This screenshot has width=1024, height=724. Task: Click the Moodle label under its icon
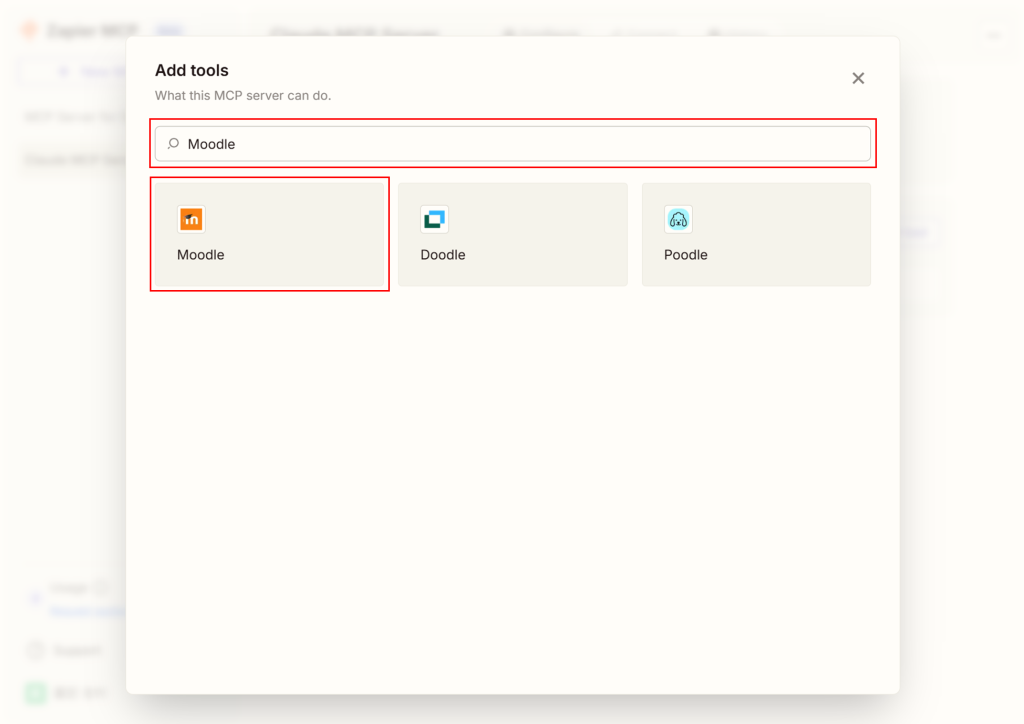tap(201, 255)
